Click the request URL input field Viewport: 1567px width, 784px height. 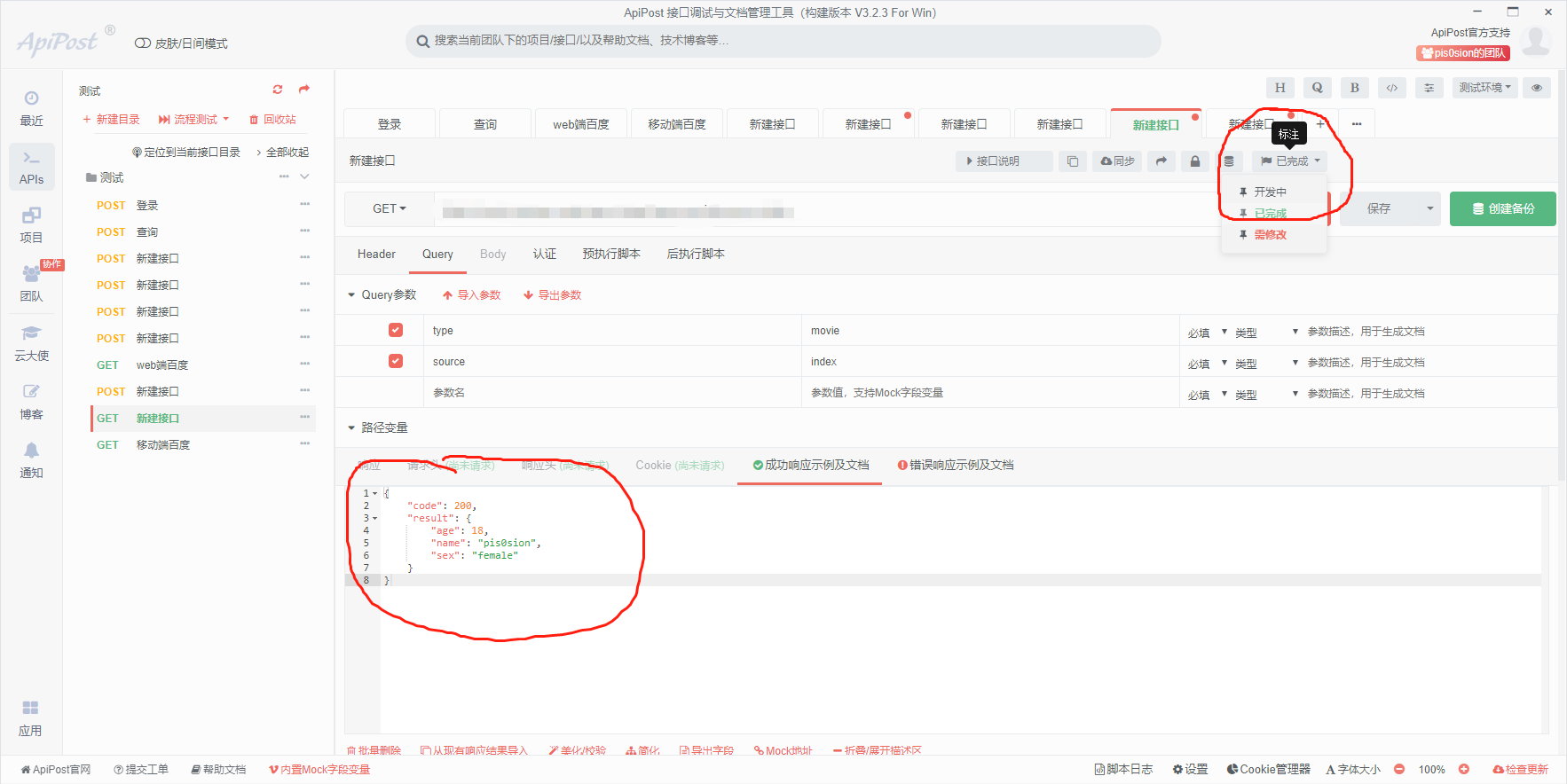point(824,209)
